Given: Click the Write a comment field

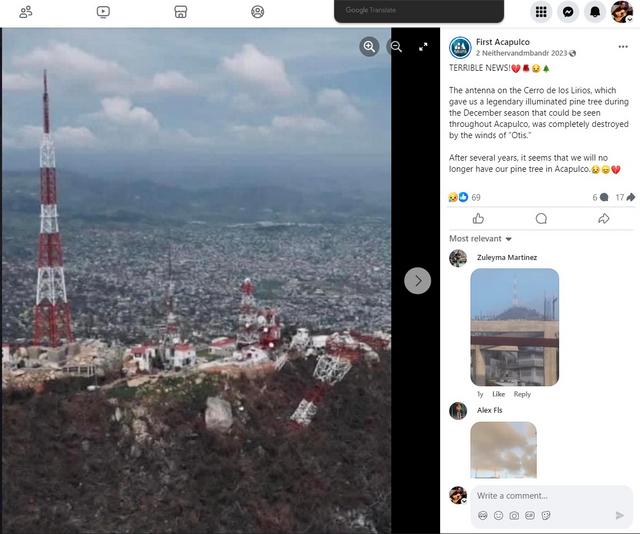Looking at the screenshot, I should (x=540, y=496).
